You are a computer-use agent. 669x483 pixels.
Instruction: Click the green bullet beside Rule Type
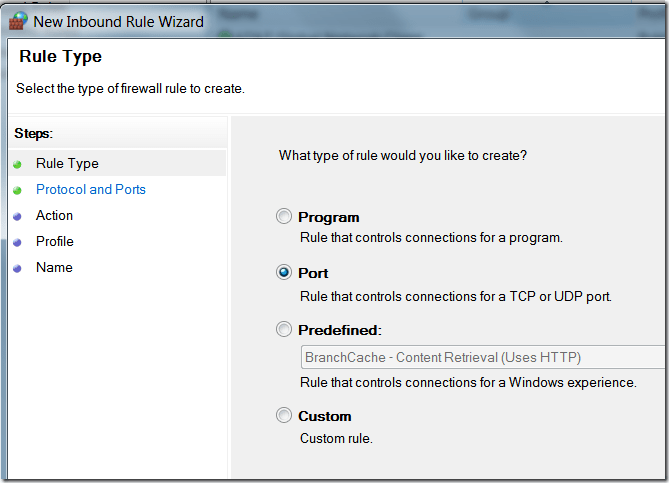click(x=17, y=164)
